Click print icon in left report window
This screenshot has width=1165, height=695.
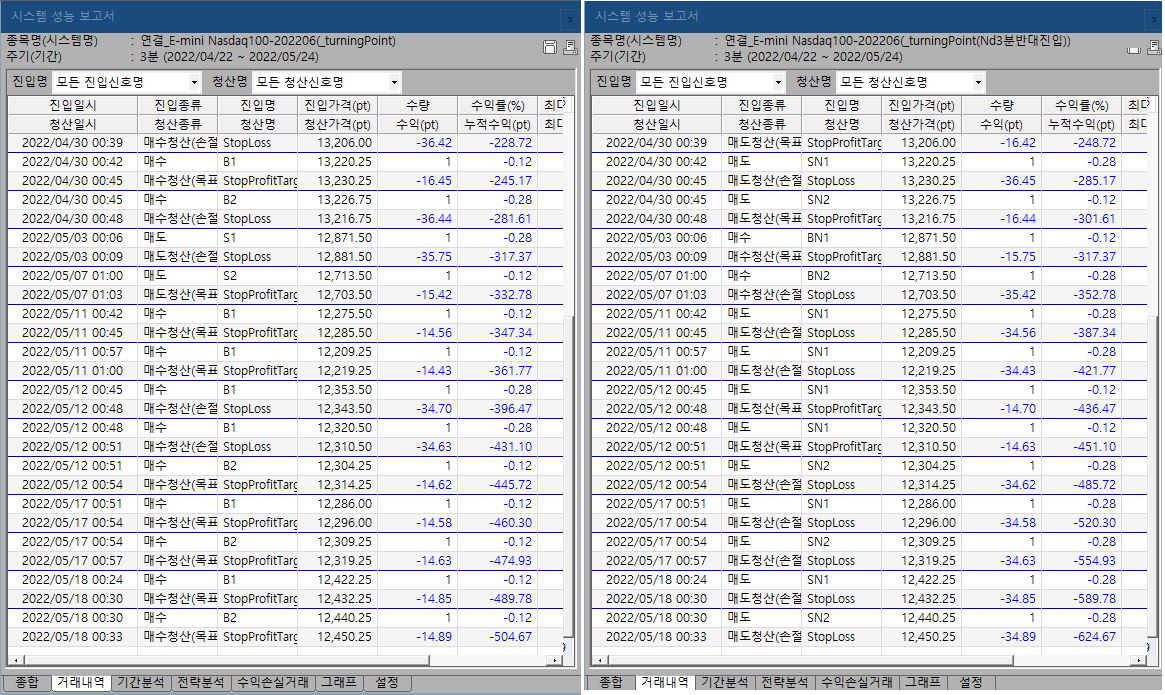click(x=570, y=47)
